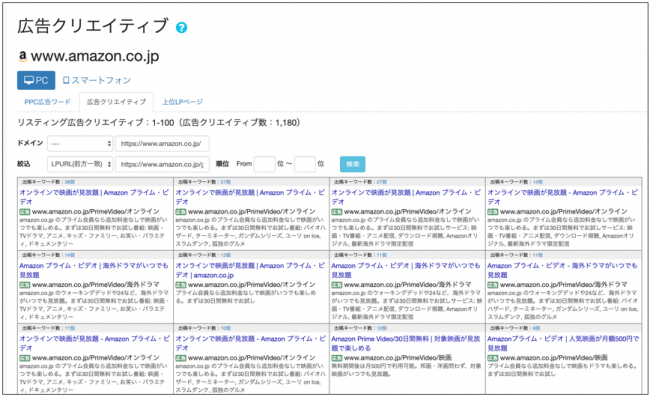Open the 13個 keyword count link

tap(226, 255)
